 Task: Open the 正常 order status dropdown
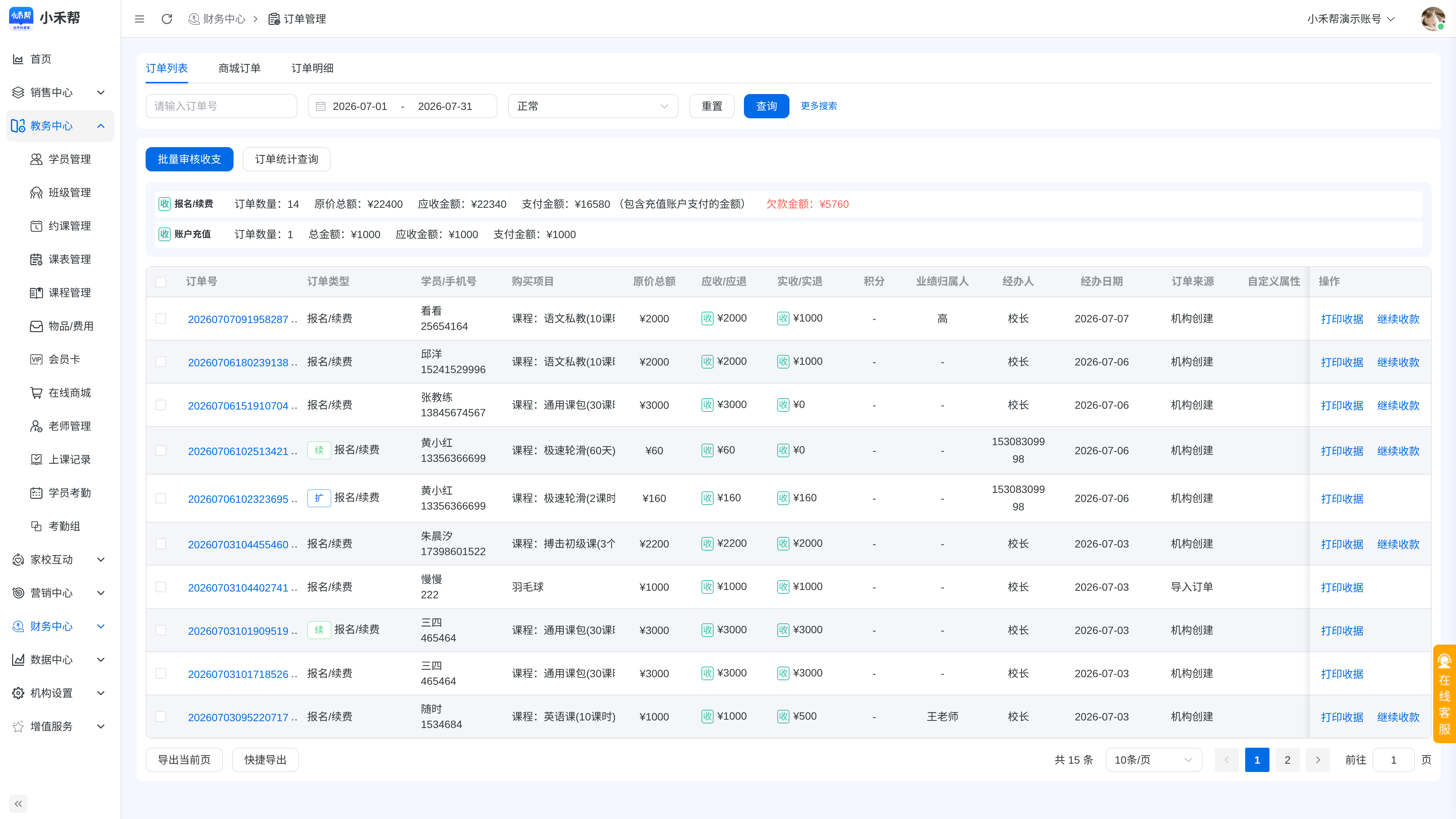click(x=593, y=106)
